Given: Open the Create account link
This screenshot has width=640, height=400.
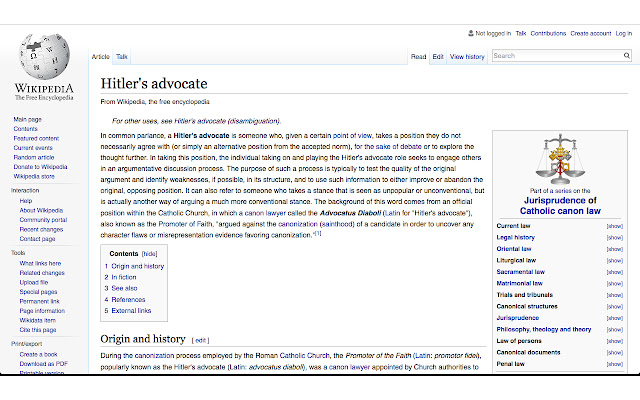Looking at the screenshot, I should click(x=591, y=33).
